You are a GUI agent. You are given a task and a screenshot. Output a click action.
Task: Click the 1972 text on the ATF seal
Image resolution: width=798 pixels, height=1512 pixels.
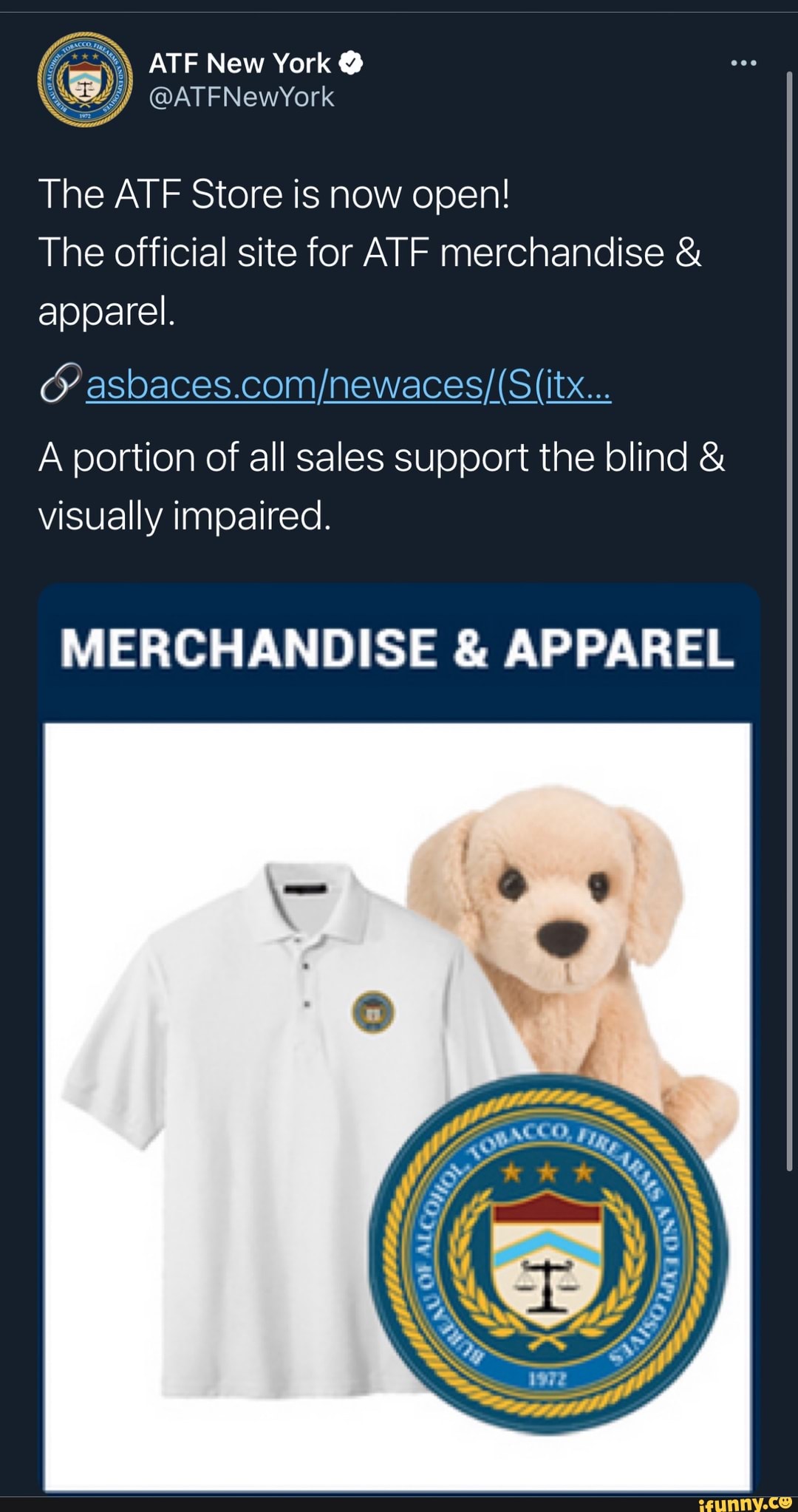click(548, 1379)
